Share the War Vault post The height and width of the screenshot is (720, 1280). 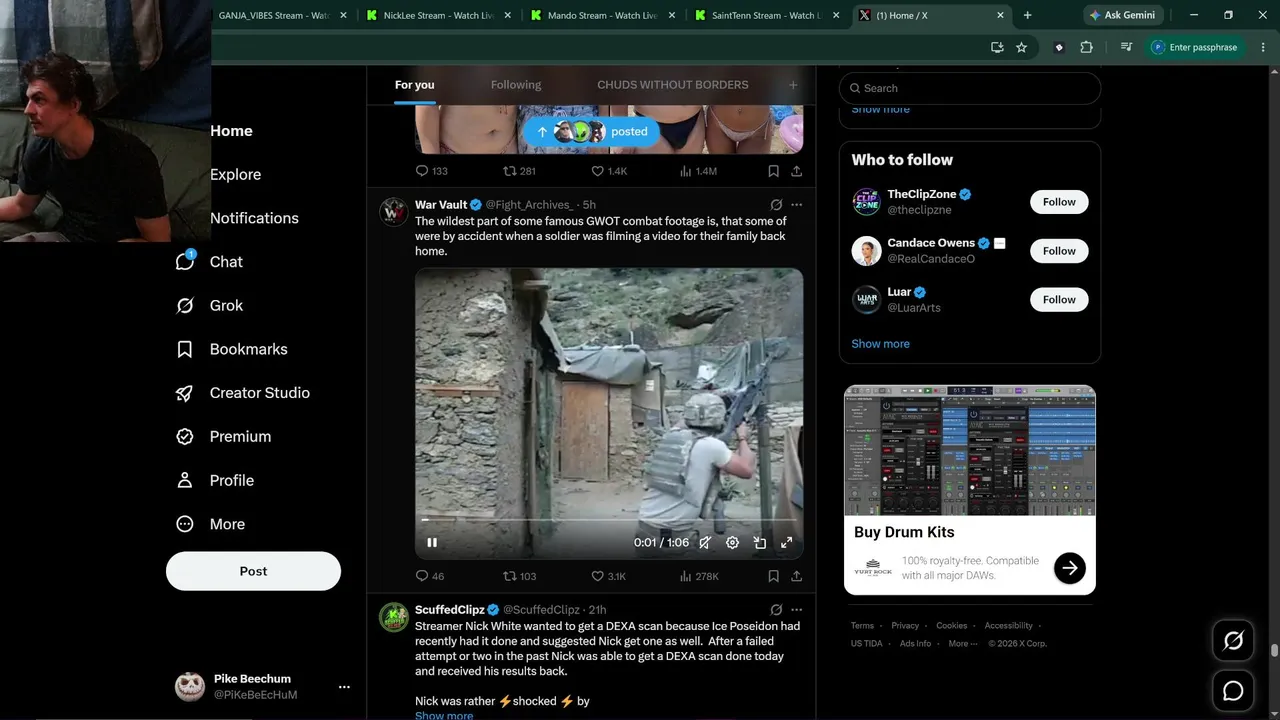click(797, 576)
